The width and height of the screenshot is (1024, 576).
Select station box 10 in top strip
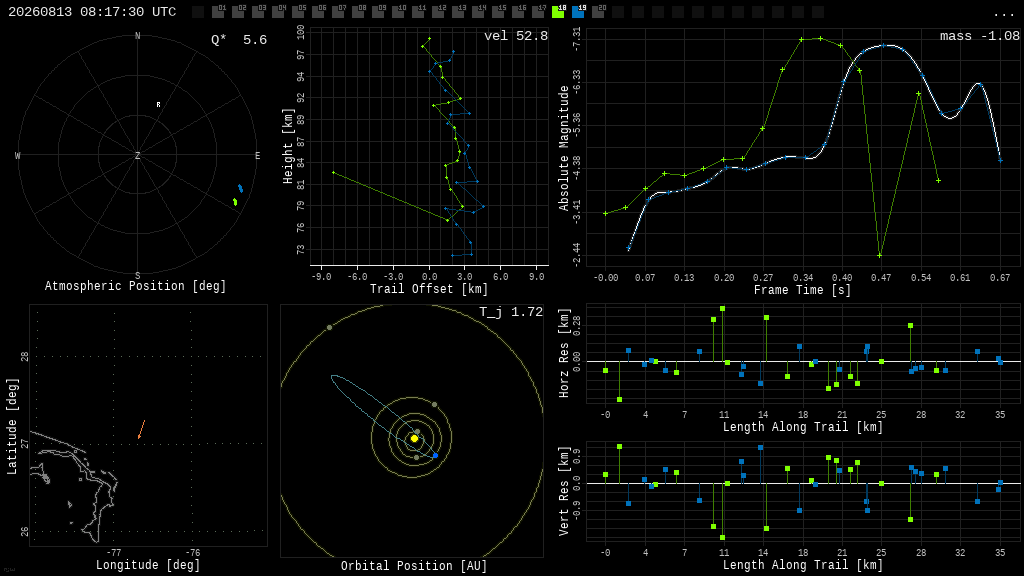tap(398, 12)
